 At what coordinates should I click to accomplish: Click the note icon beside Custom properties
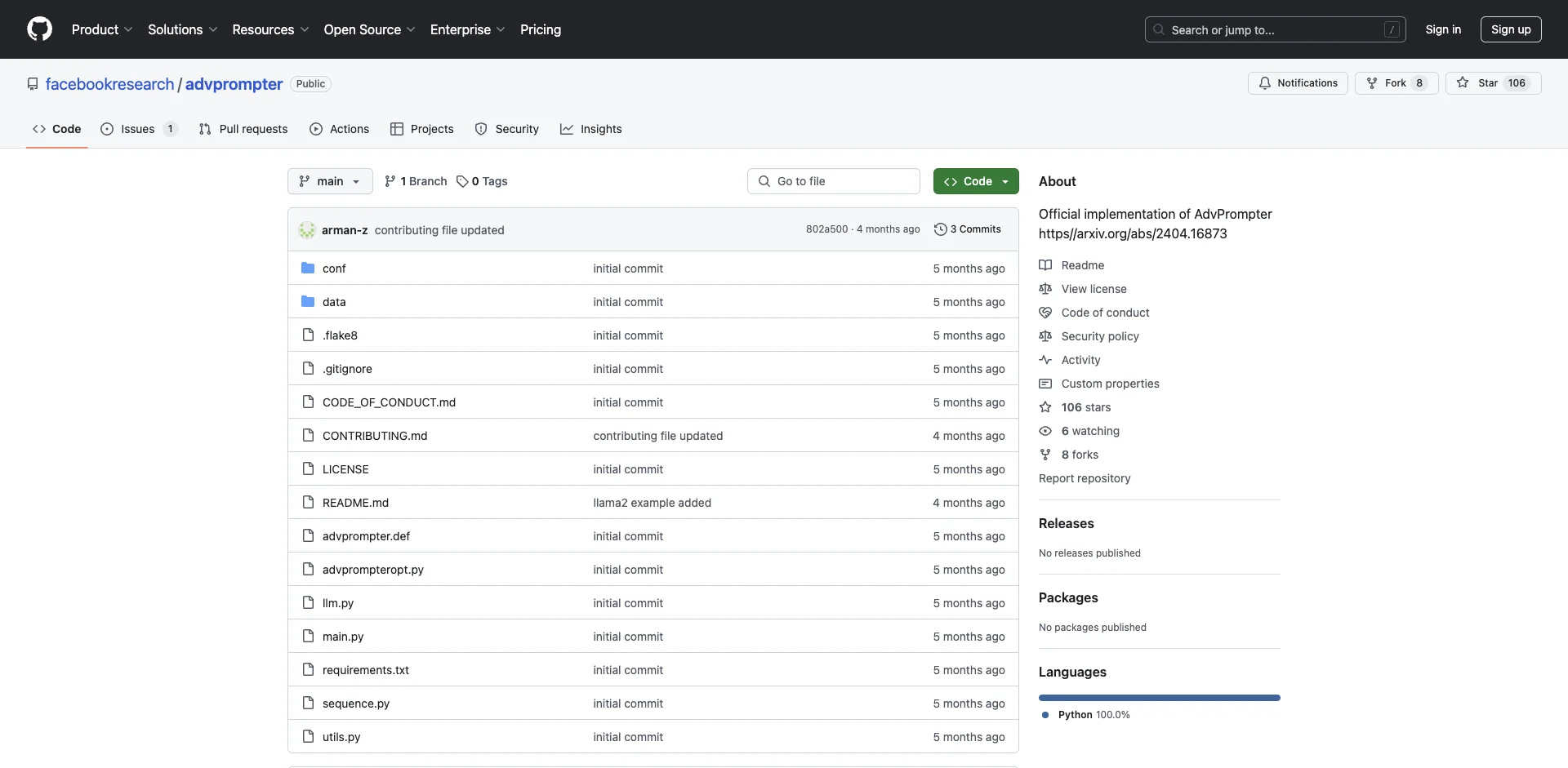1045,384
